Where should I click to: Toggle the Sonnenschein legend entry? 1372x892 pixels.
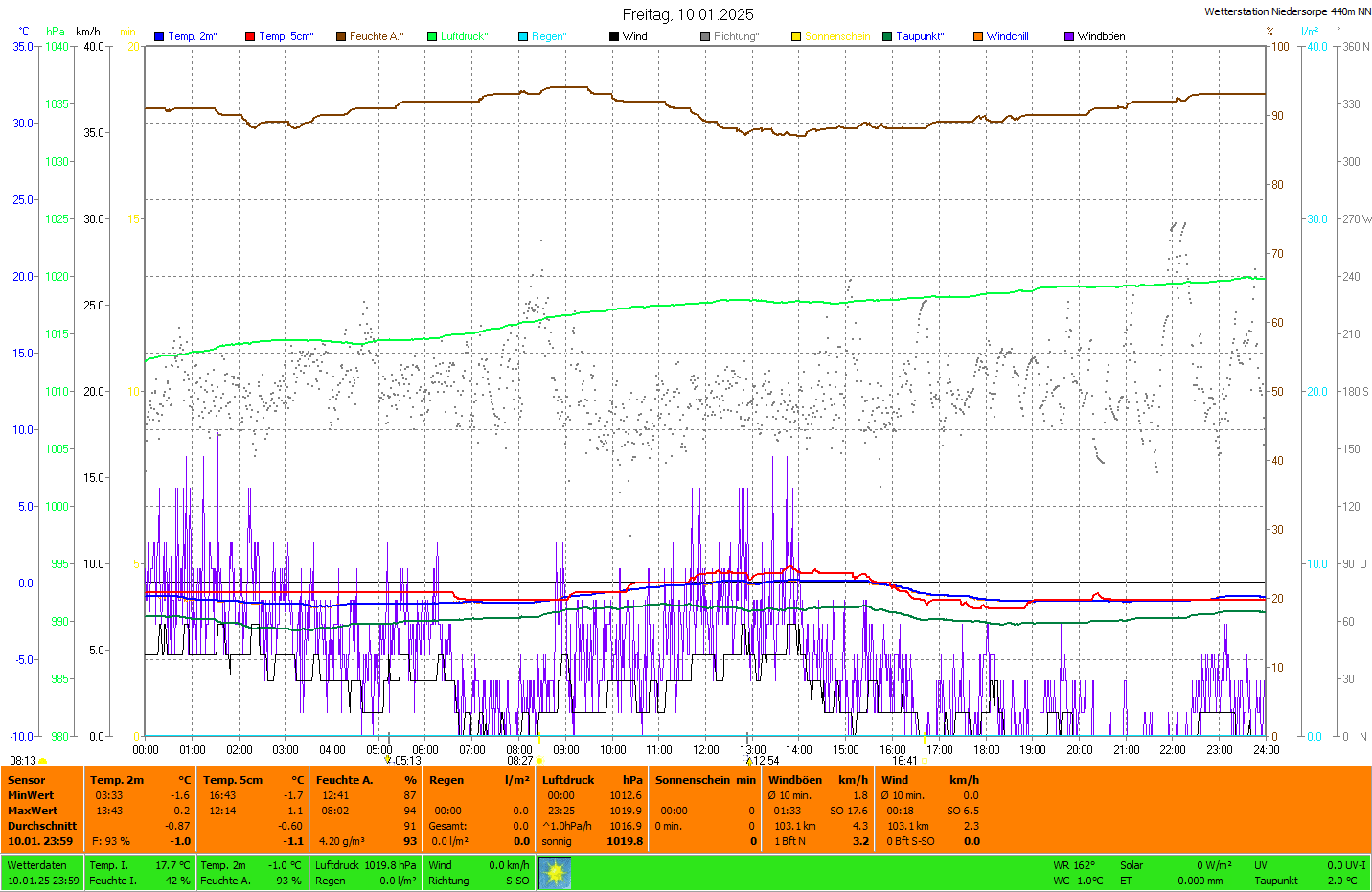[x=836, y=36]
